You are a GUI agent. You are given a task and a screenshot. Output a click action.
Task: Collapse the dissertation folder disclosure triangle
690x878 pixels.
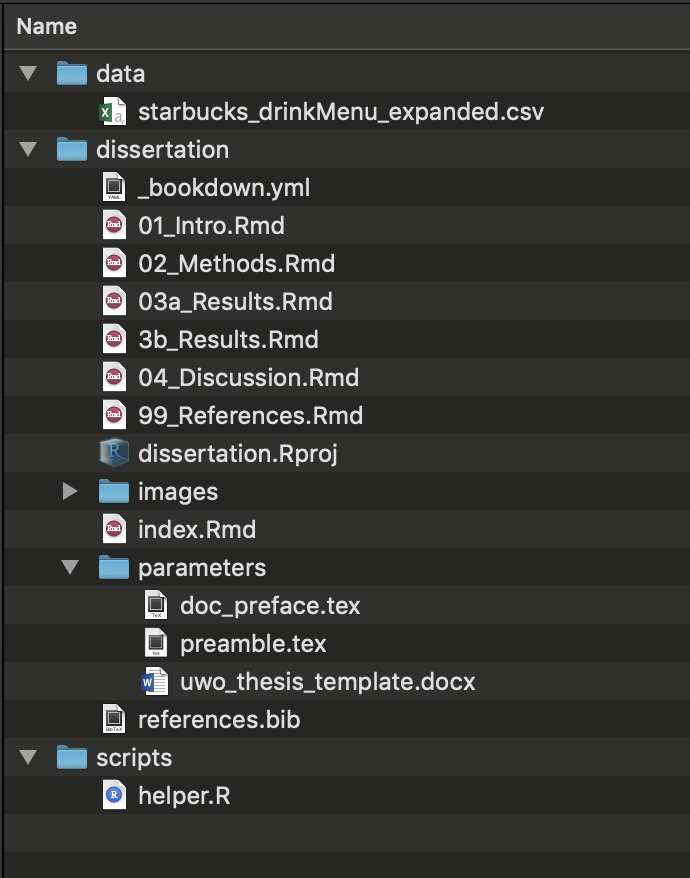pos(28,149)
